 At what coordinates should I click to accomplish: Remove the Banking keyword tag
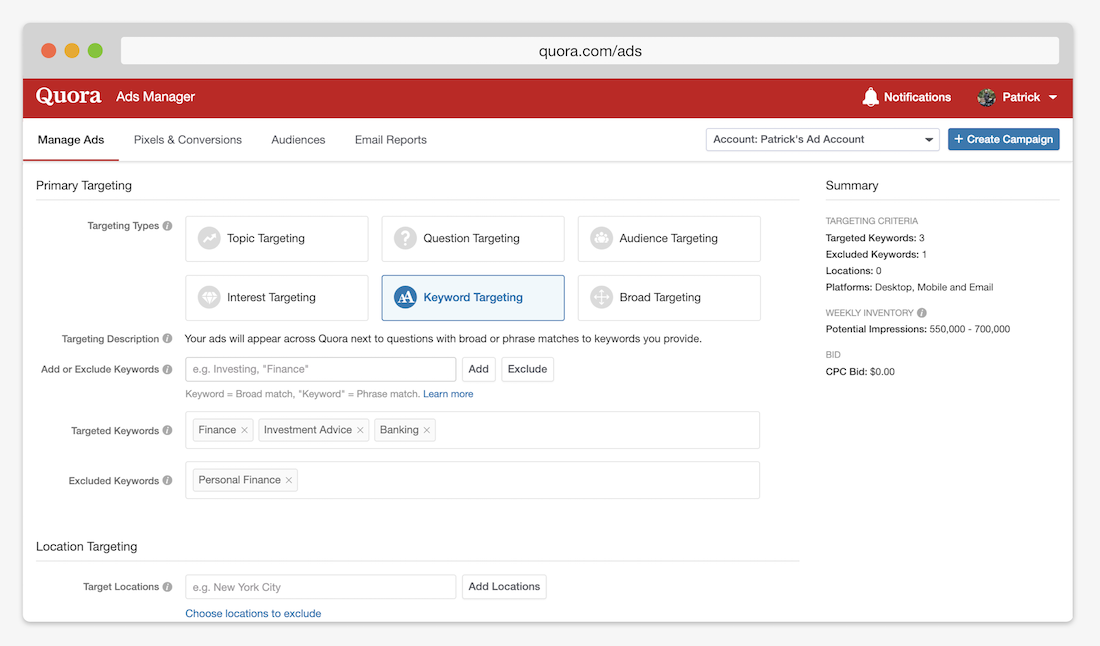point(427,430)
